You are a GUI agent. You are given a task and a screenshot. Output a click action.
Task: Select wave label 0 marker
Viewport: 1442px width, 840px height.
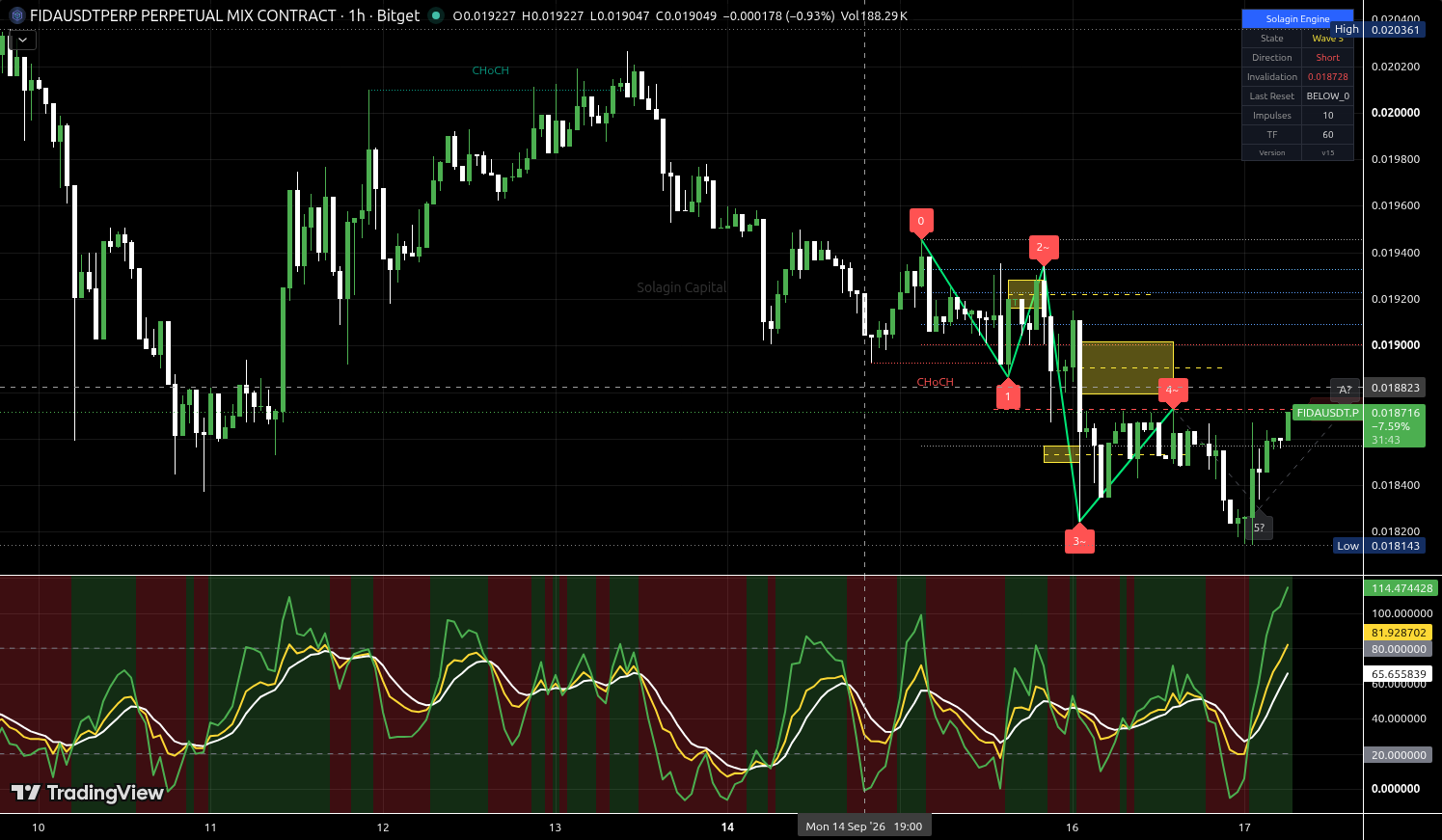pos(921,222)
